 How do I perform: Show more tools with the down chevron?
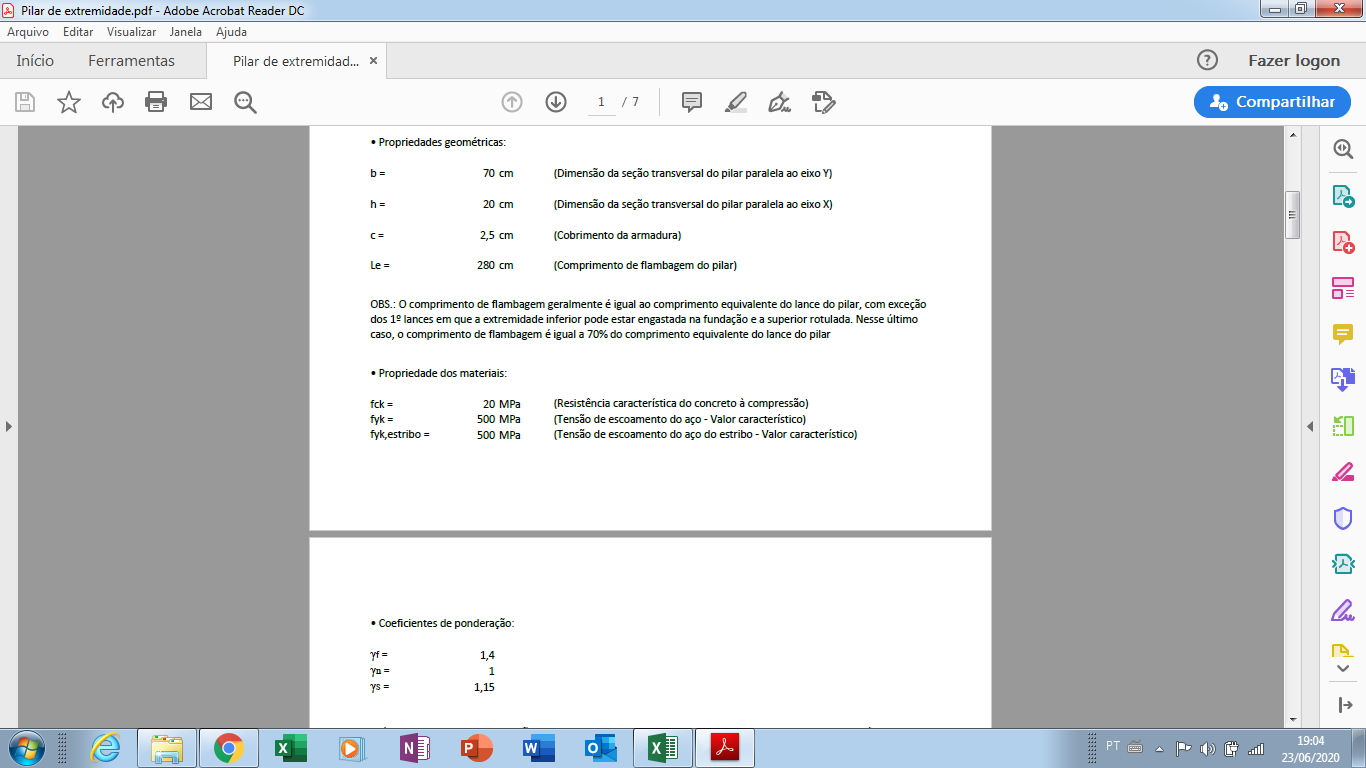pyautogui.click(x=1342, y=667)
